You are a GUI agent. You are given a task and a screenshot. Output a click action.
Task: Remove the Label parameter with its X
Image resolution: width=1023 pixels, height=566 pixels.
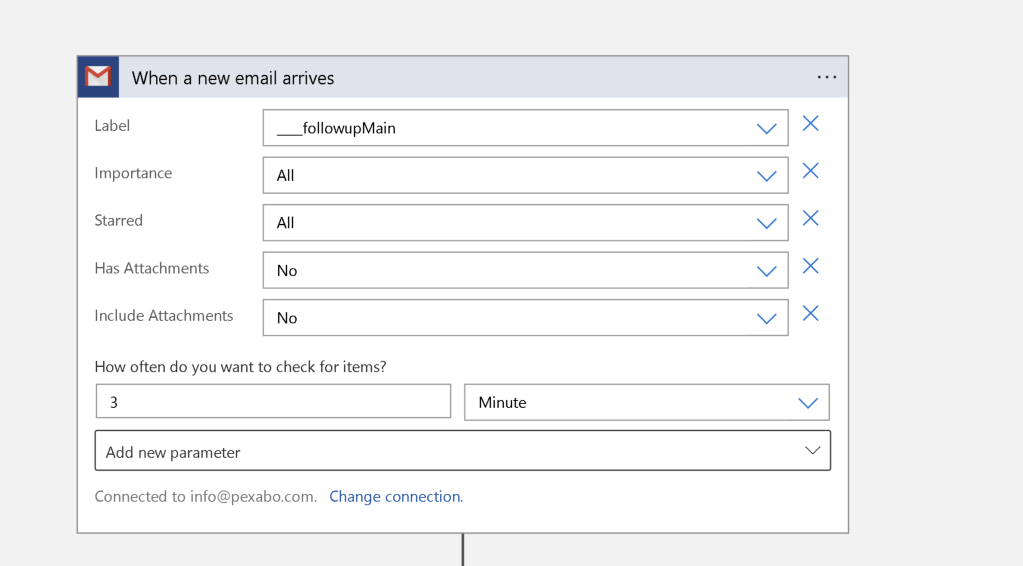[x=810, y=124]
